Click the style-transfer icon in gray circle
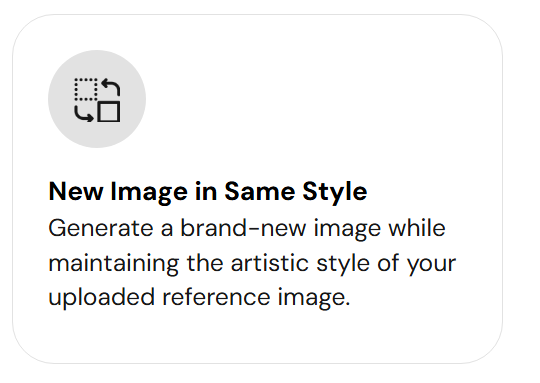This screenshot has height=383, width=540. tap(97, 100)
